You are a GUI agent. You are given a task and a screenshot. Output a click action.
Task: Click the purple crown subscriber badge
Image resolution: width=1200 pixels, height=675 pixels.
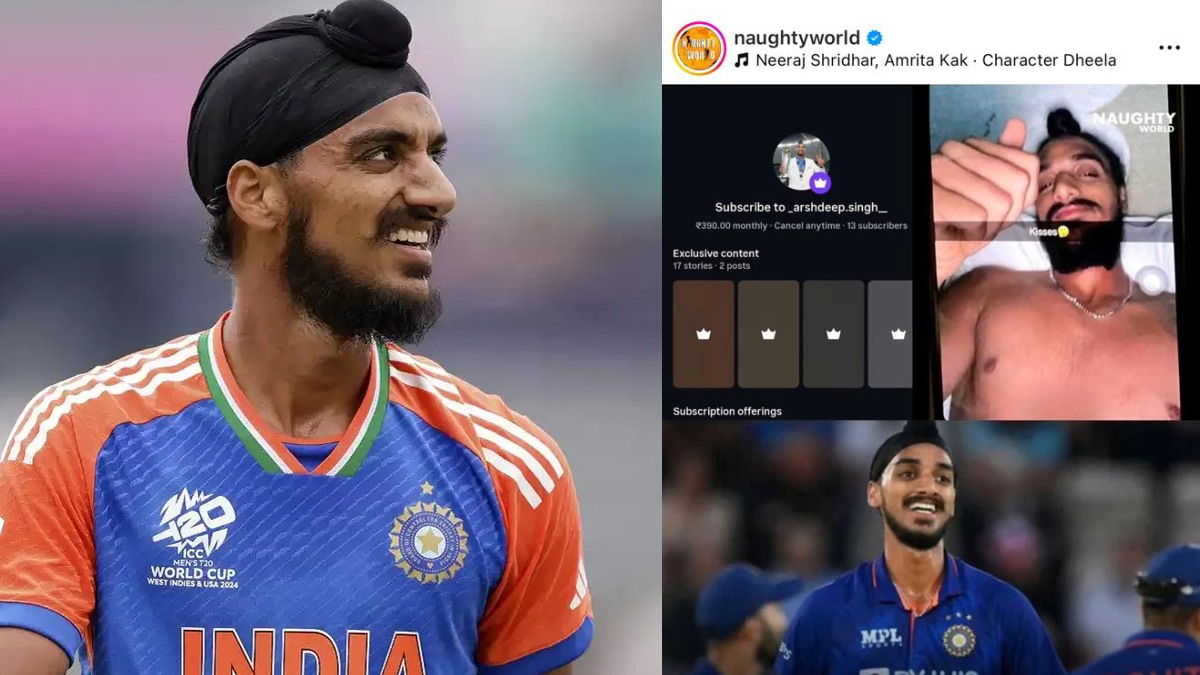(820, 183)
